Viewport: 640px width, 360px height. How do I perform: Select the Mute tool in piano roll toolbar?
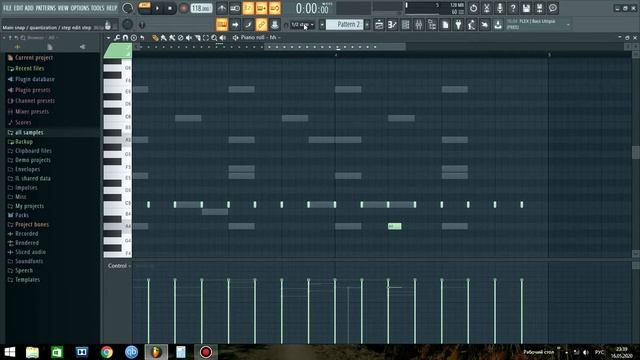pyautogui.click(x=188, y=38)
